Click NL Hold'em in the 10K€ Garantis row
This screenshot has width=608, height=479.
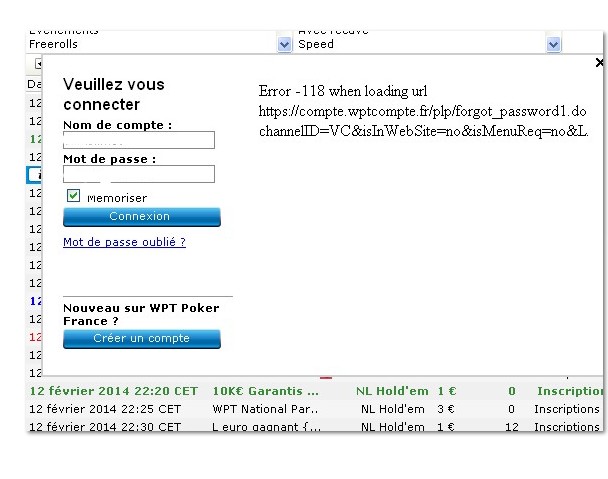392,391
